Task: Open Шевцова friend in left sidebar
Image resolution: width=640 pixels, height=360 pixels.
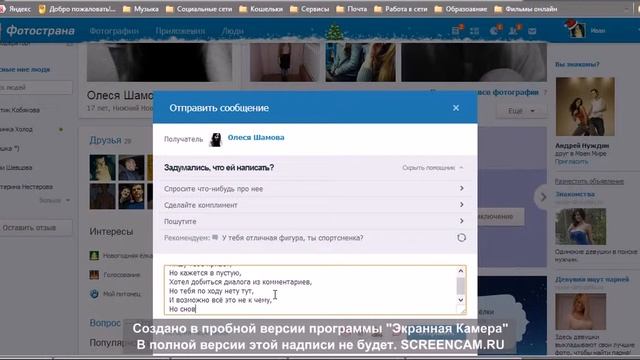Action: pyautogui.click(x=16, y=168)
